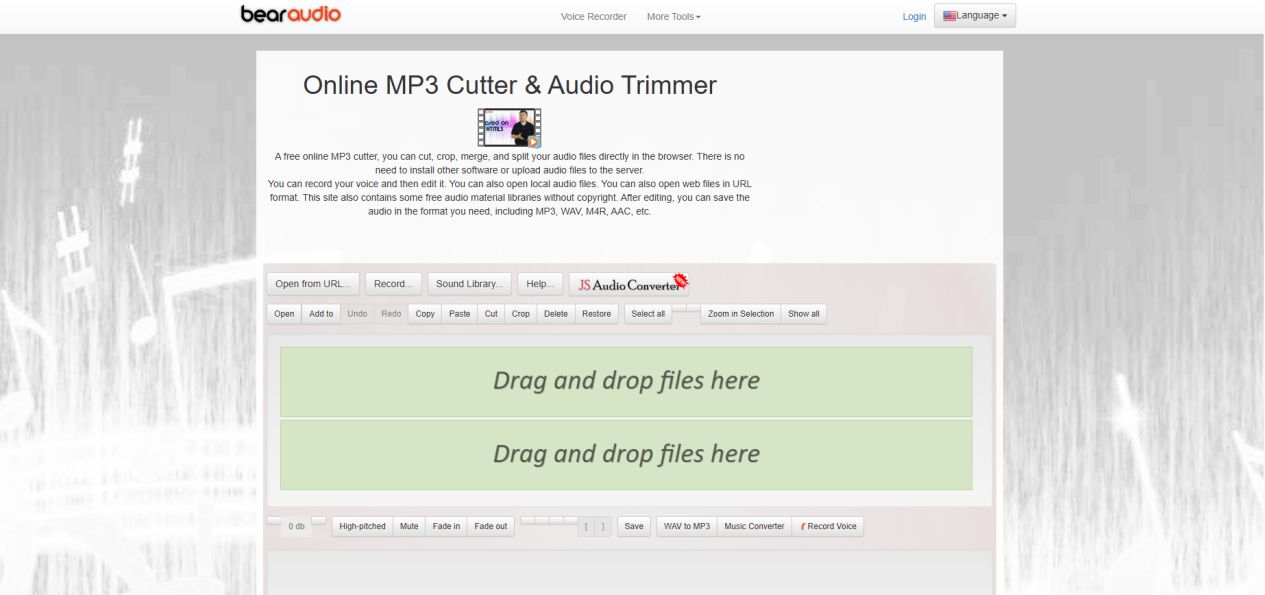Open the Language dropdown
The image size is (1265, 595).
click(x=975, y=15)
